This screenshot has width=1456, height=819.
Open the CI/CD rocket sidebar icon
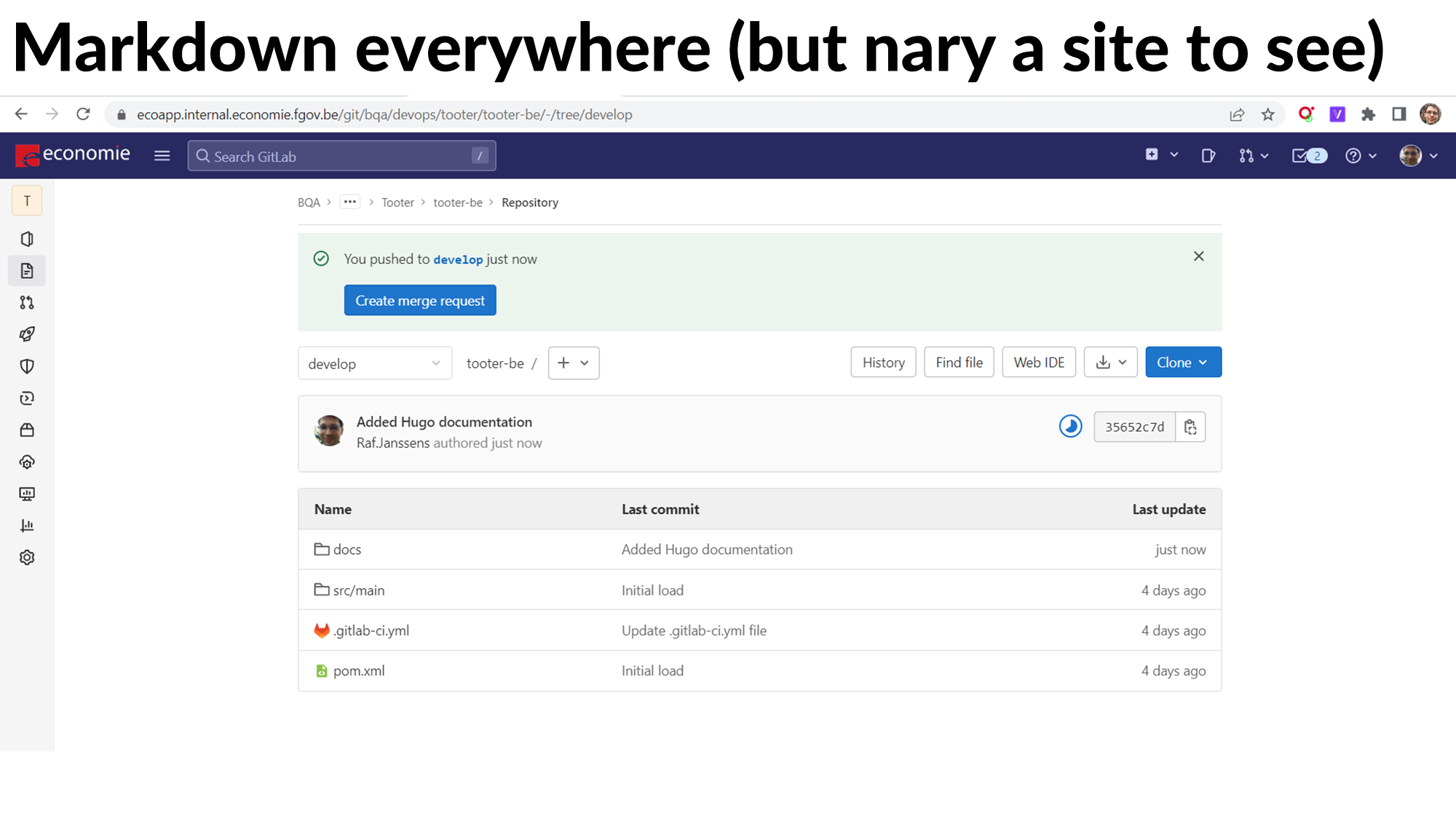coord(27,334)
